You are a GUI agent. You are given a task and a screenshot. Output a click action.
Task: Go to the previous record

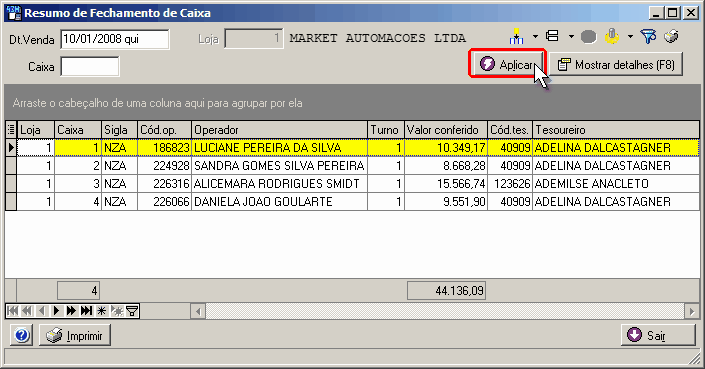point(42,311)
